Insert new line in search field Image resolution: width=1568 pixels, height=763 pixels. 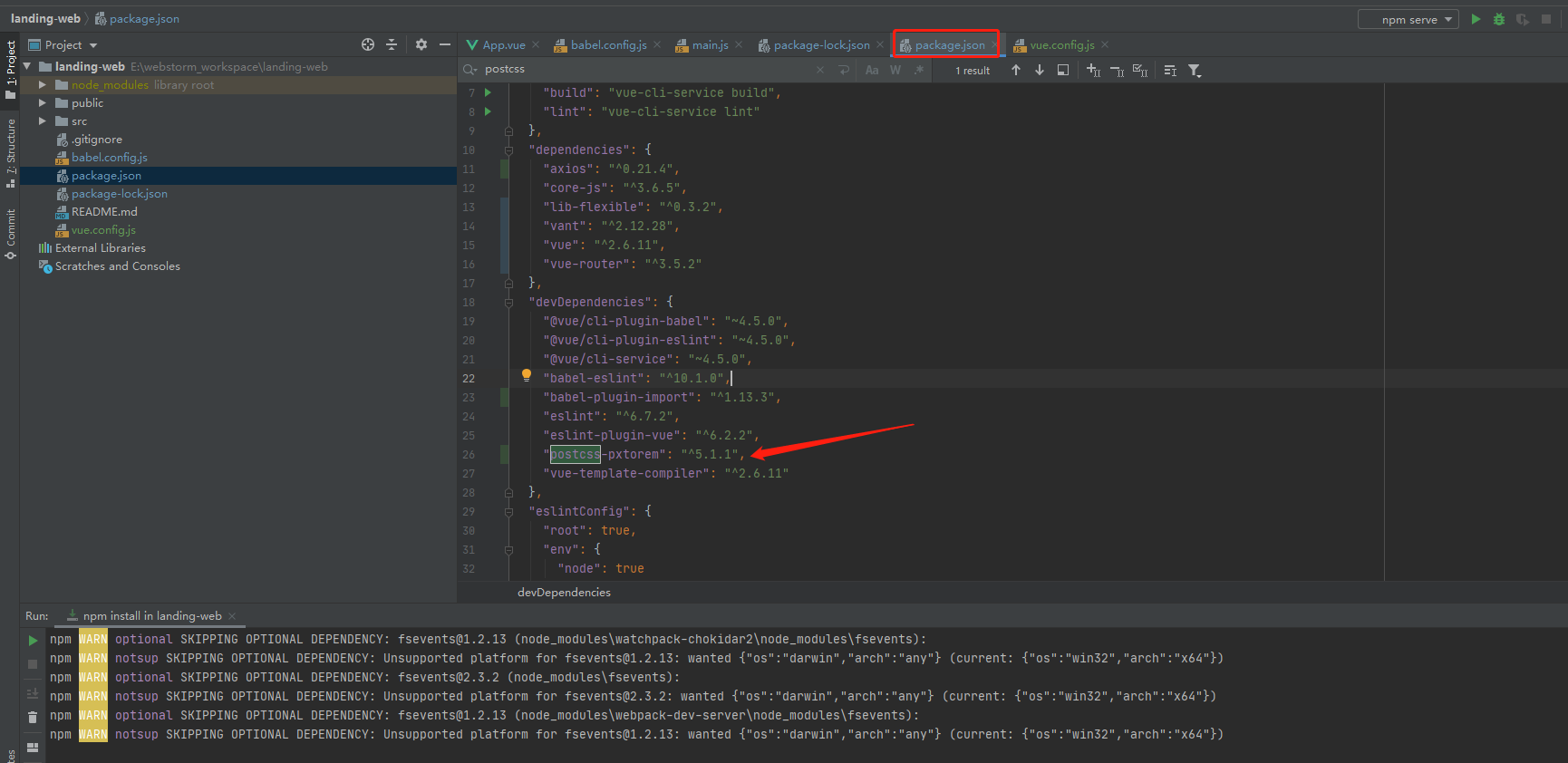[x=844, y=70]
